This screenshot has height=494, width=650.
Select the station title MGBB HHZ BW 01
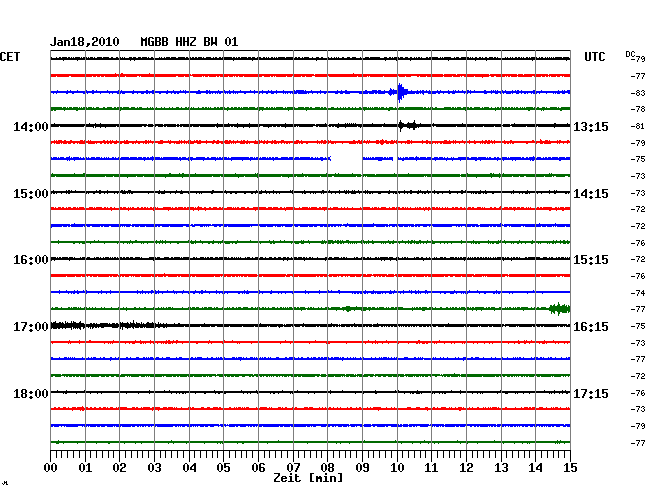(x=189, y=42)
